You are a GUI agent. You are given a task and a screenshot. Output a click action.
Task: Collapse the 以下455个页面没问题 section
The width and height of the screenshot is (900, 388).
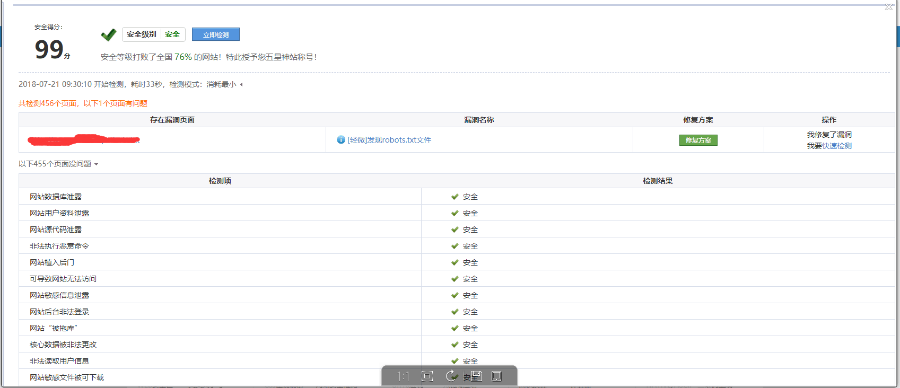(x=58, y=164)
